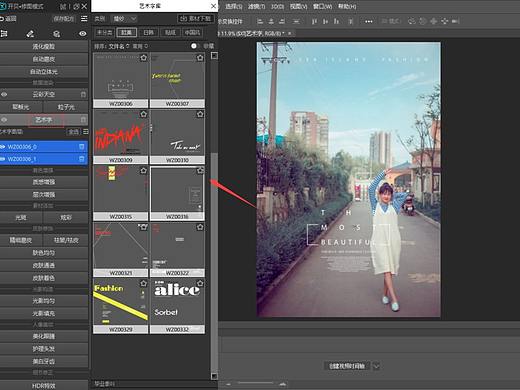Image resolution: width=520 pixels, height=390 pixels.
Task: Click the 全选 select-all button
Action: 74,132
